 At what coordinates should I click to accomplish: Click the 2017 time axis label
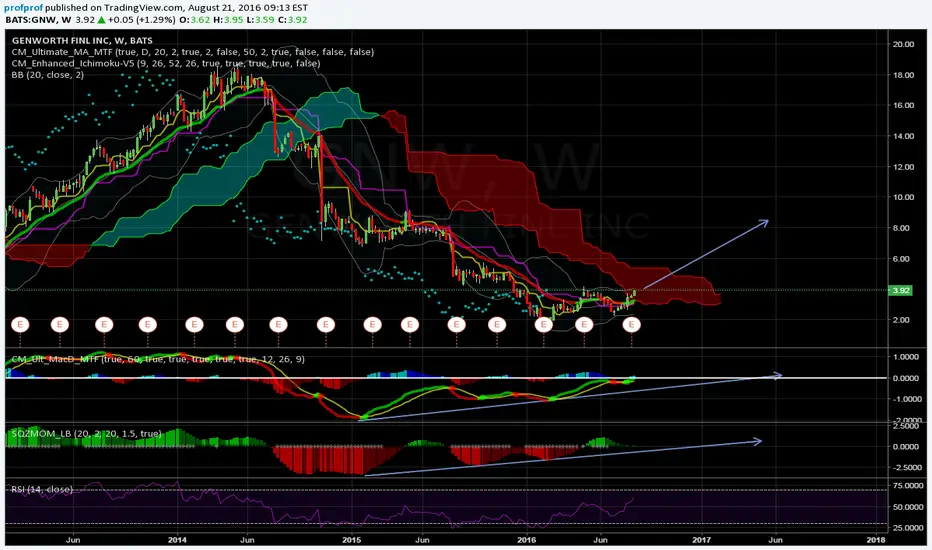[x=702, y=540]
